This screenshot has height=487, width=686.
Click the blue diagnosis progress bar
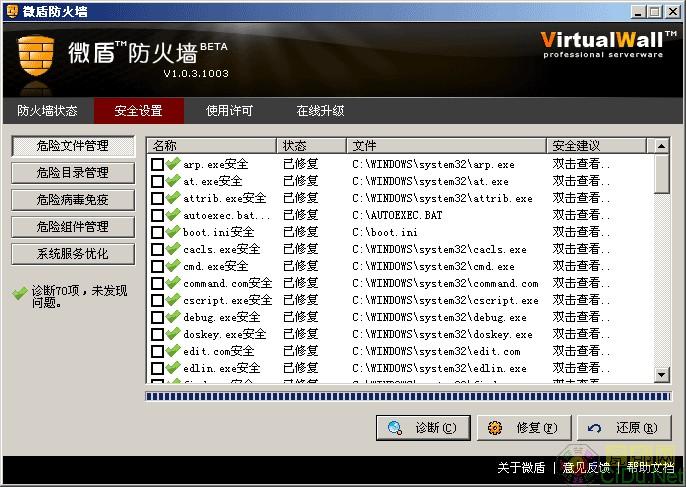[x=408, y=396]
